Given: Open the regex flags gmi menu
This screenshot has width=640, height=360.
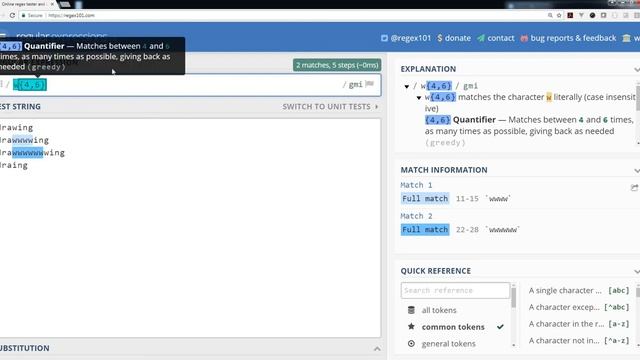Looking at the screenshot, I should [x=356, y=84].
